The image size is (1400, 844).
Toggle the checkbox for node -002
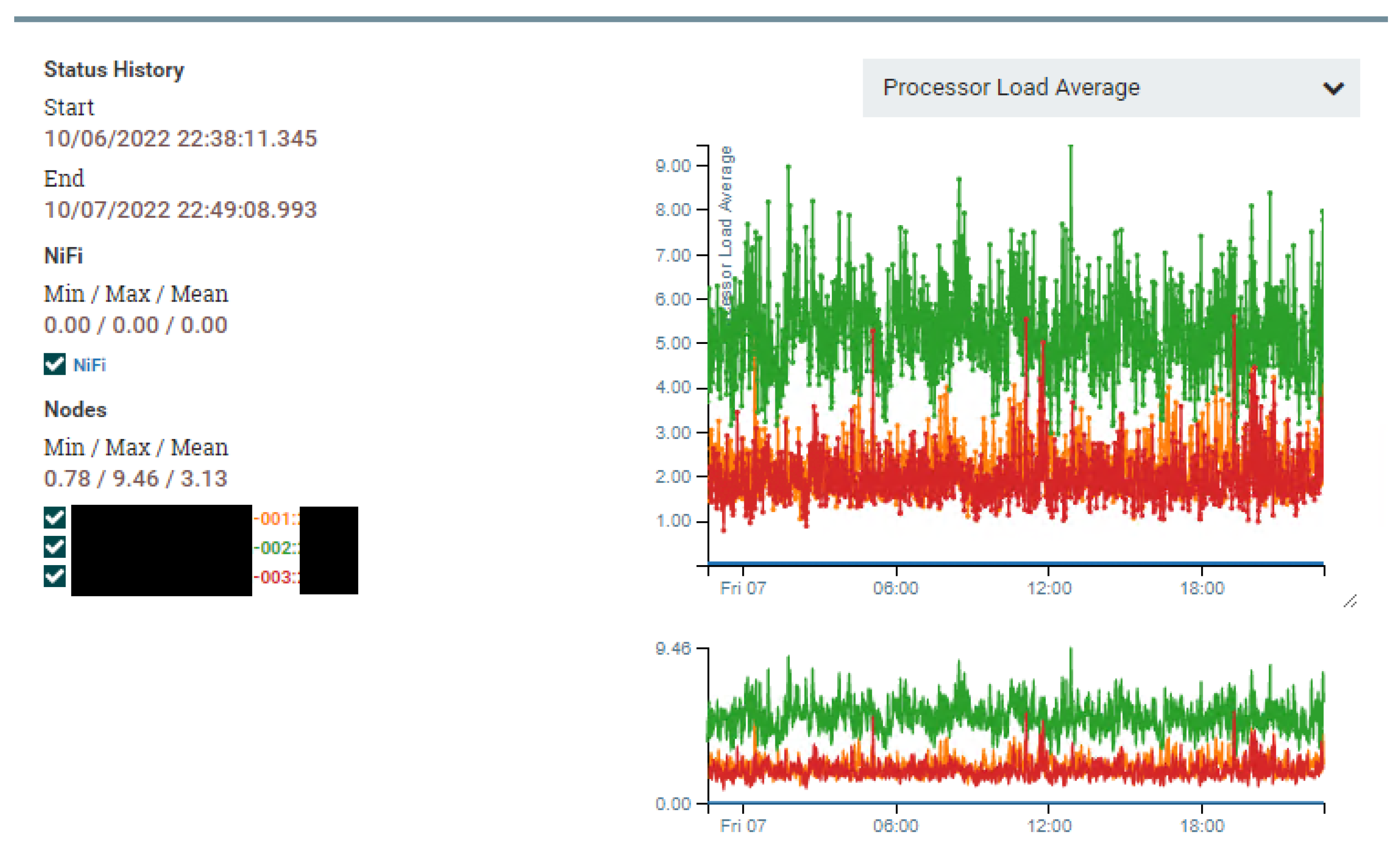(55, 547)
